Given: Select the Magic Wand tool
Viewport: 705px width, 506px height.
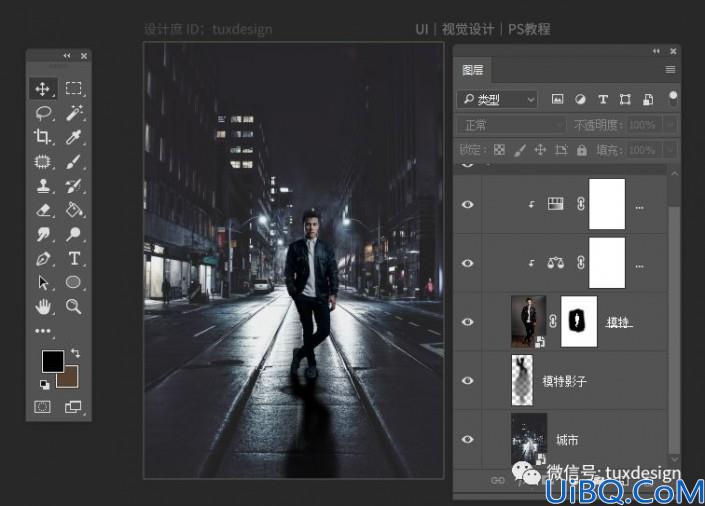Looking at the screenshot, I should tap(74, 112).
